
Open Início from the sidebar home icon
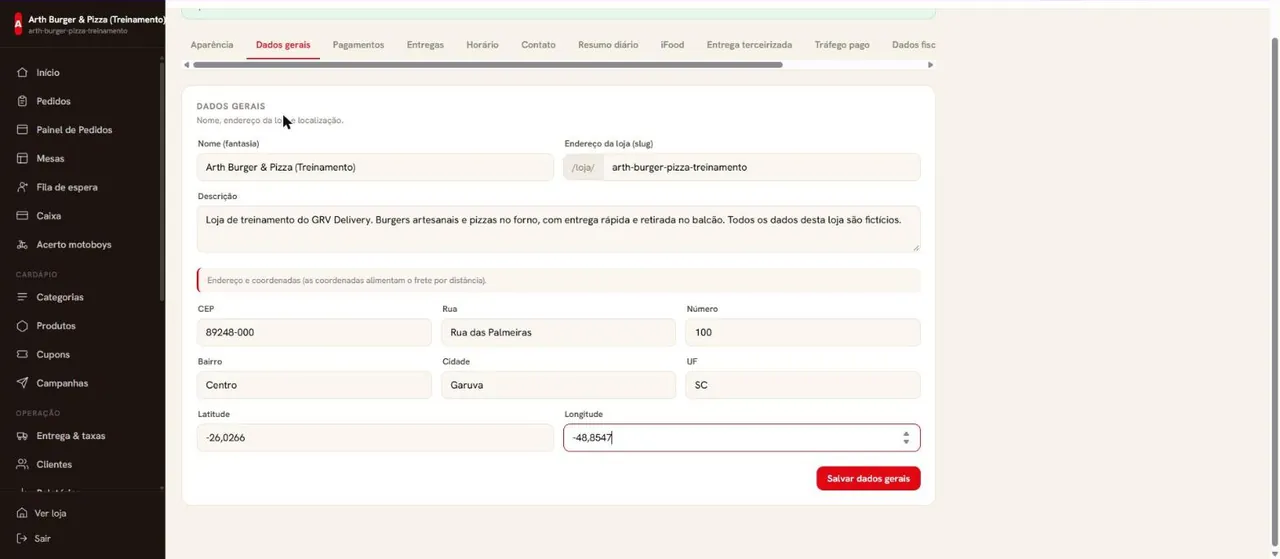coord(22,73)
